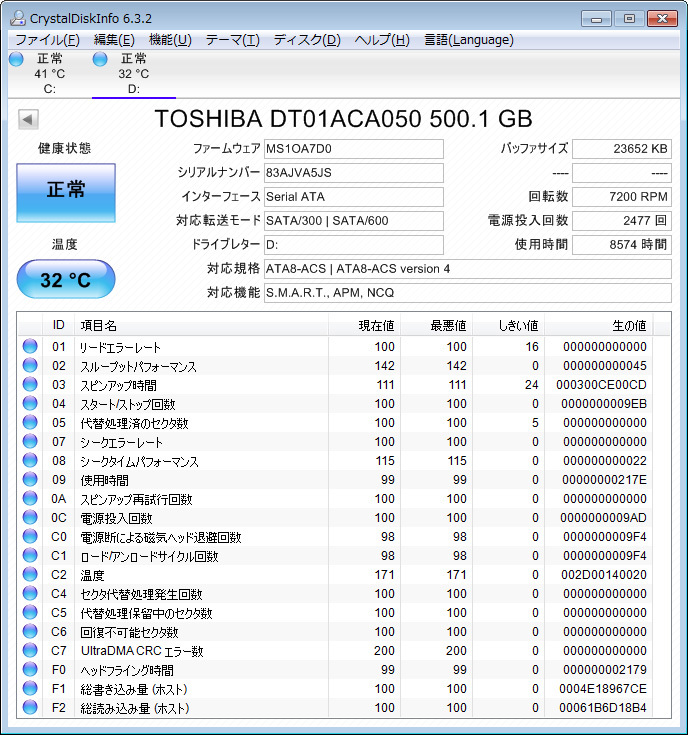Open the テーマ(T) menu
The image size is (688, 735).
[x=232, y=40]
